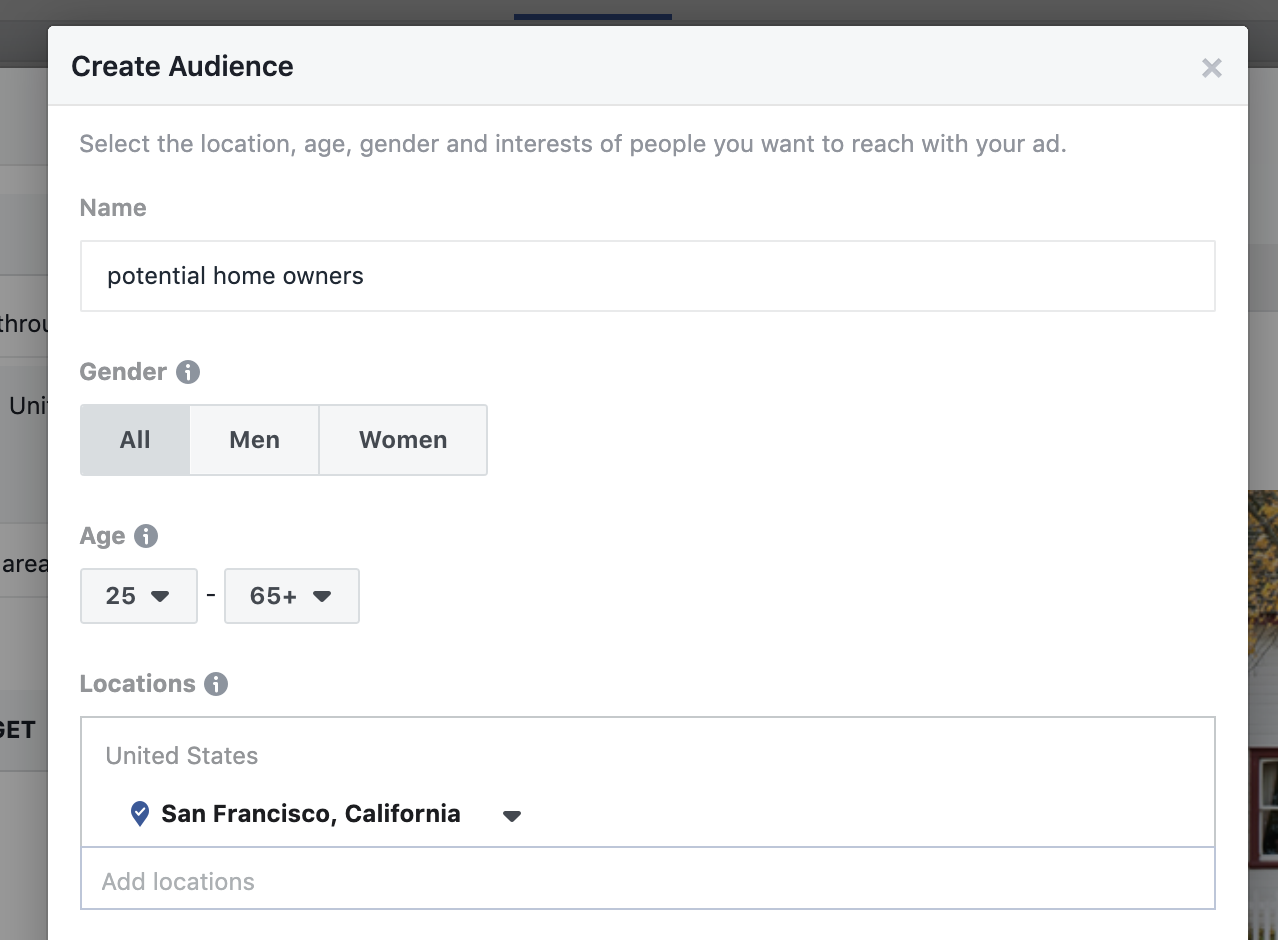The height and width of the screenshot is (940, 1278).
Task: Open the minimum age dropdown showing 25
Action: click(x=138, y=596)
